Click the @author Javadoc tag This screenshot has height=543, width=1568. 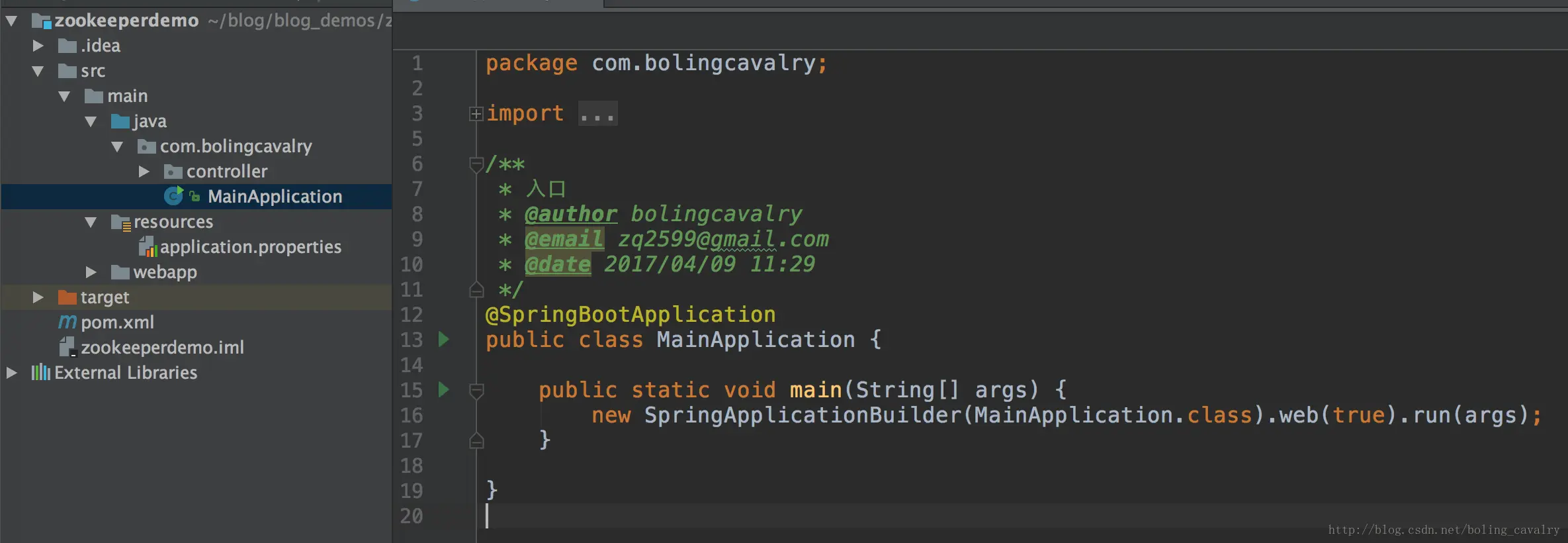pos(571,214)
